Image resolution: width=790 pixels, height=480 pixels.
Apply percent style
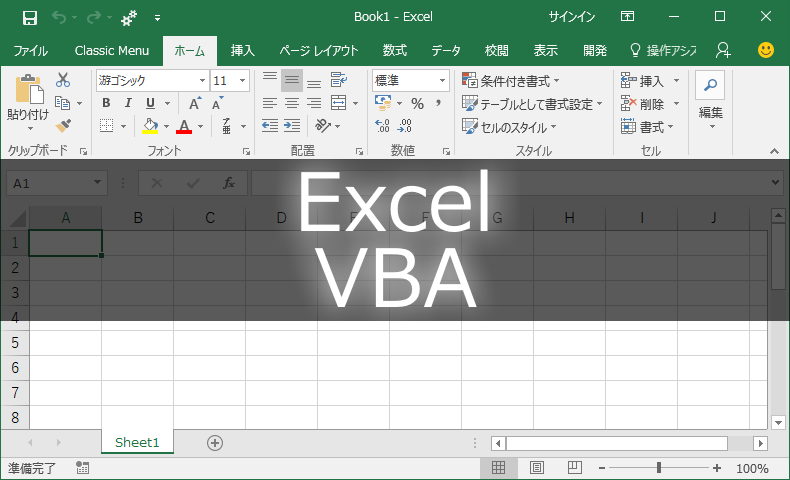pyautogui.click(x=417, y=104)
